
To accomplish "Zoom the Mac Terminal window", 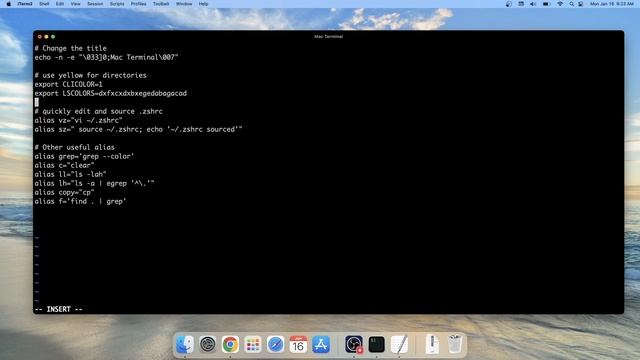I will 53,37.
